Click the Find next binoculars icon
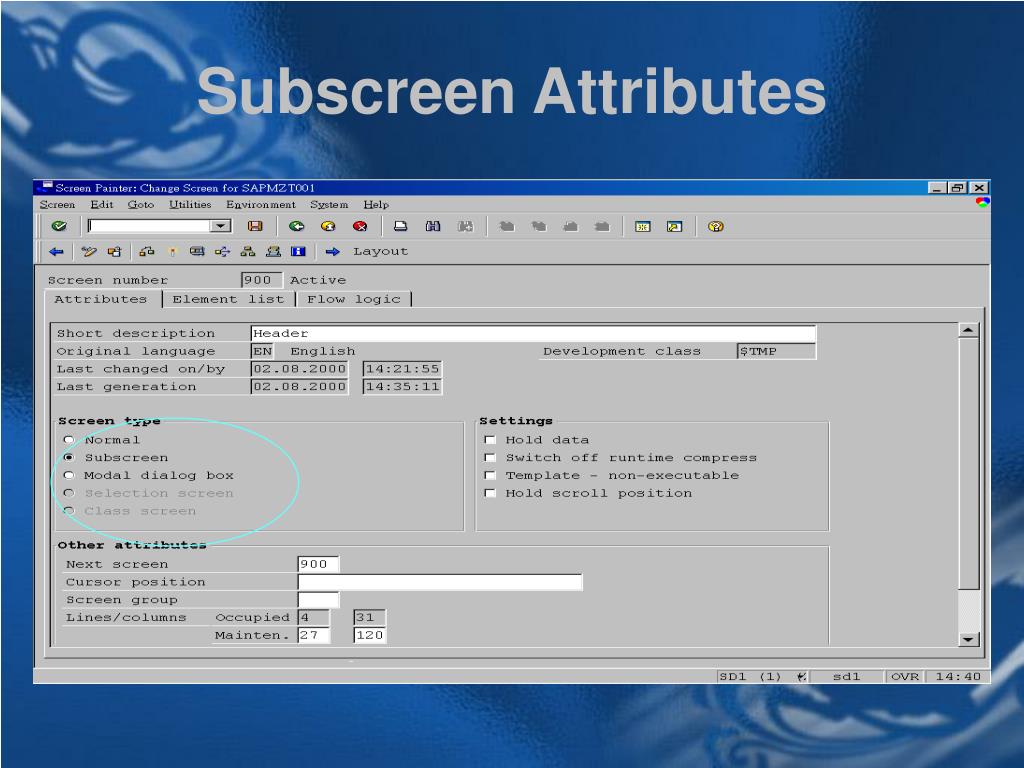 pyautogui.click(x=465, y=226)
